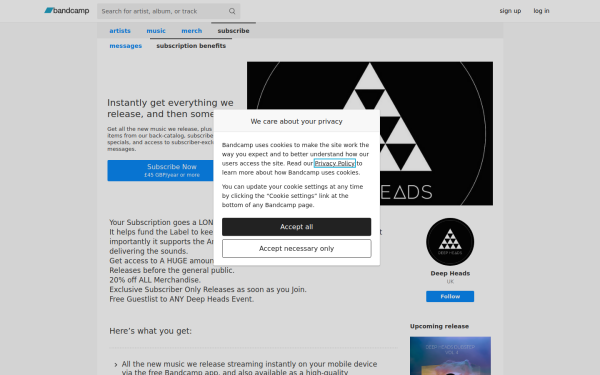Select the subscribe tab
The height and width of the screenshot is (375, 600).
point(233,31)
